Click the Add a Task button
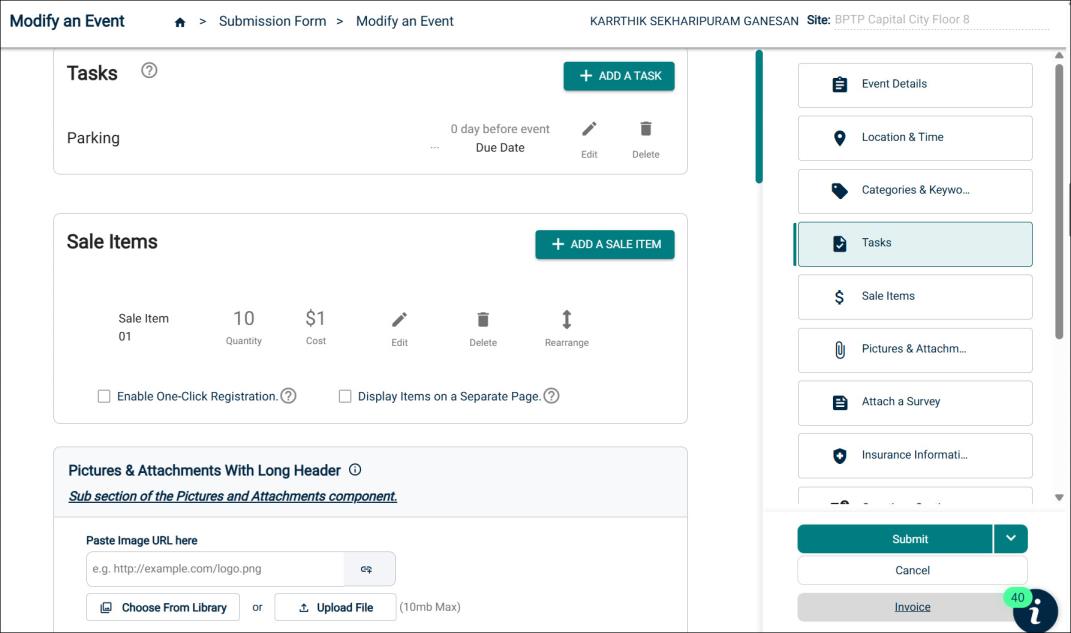The width and height of the screenshot is (1071, 633). pyautogui.click(x=618, y=76)
